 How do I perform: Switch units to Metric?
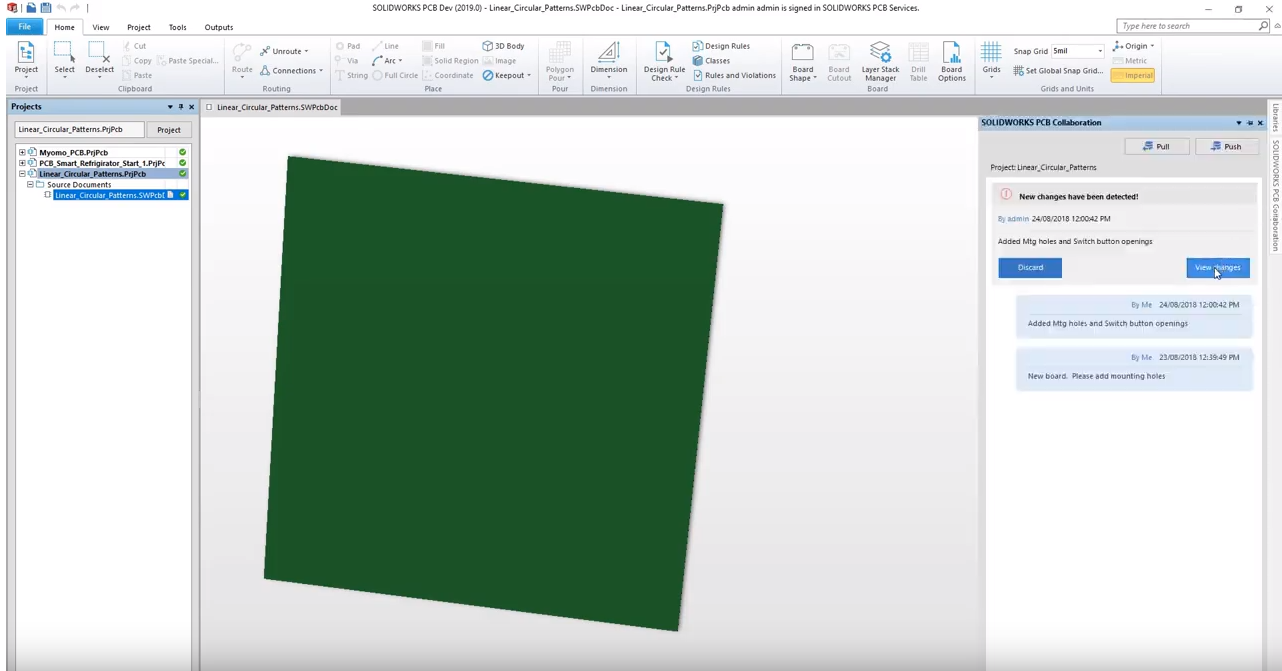[x=1130, y=61]
